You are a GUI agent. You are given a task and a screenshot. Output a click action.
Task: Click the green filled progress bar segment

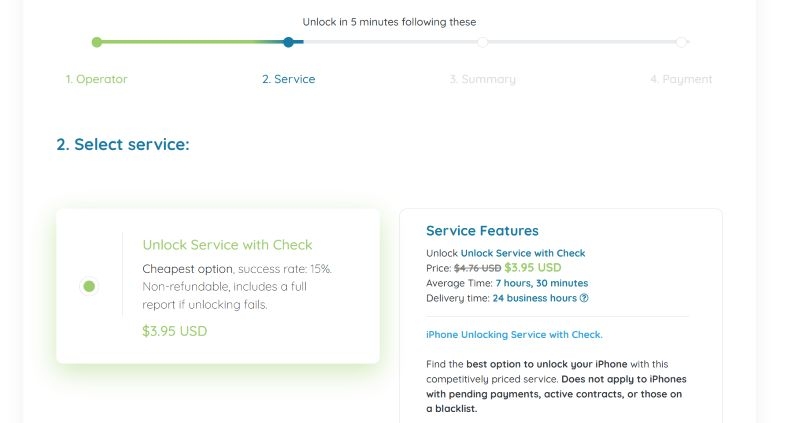180,42
